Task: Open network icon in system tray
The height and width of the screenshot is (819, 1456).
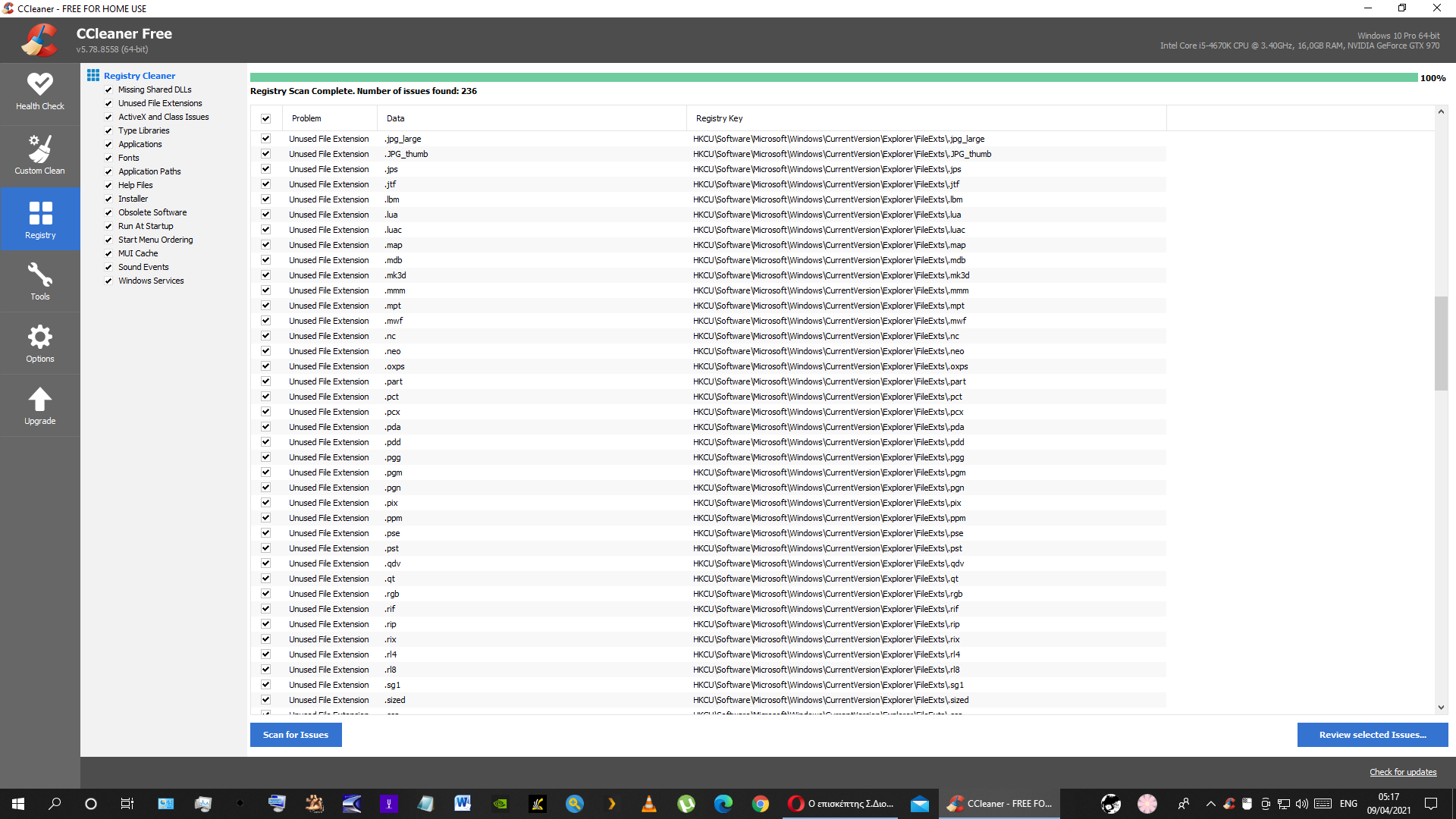Action: 1283,804
